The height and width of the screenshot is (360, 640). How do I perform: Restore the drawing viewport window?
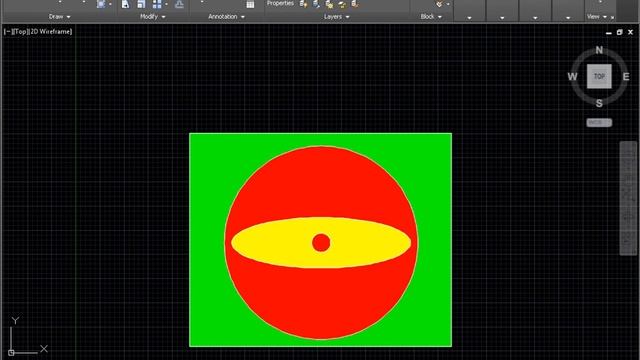(x=620, y=32)
